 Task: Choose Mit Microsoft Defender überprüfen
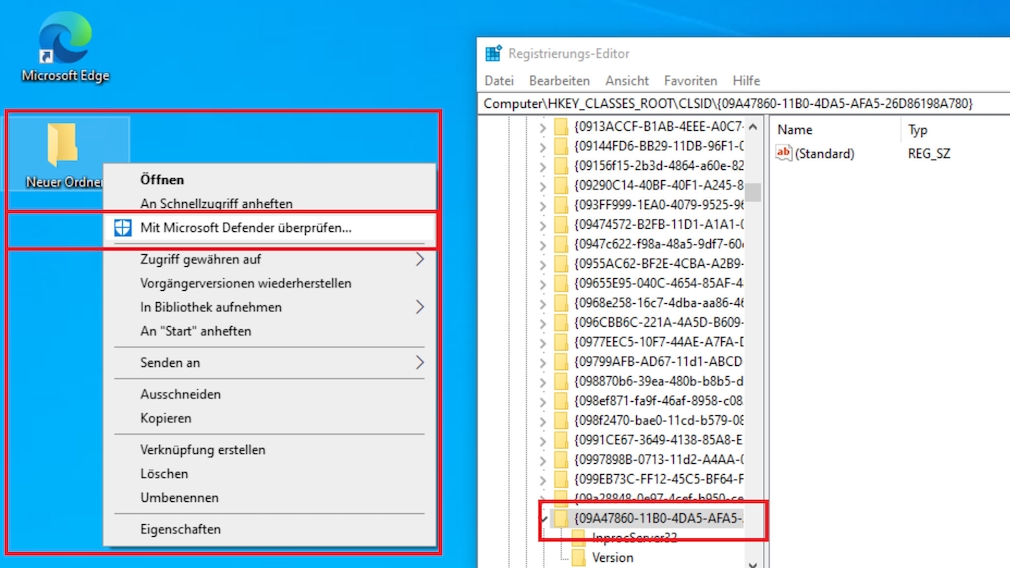[x=270, y=227]
